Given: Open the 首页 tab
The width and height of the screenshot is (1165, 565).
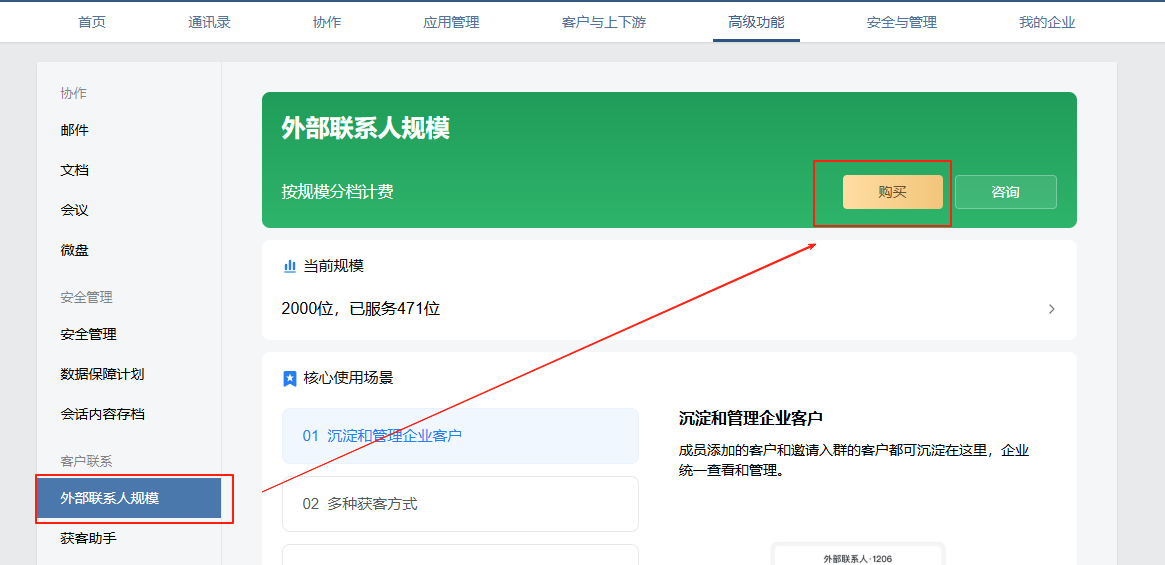Looking at the screenshot, I should (92, 22).
